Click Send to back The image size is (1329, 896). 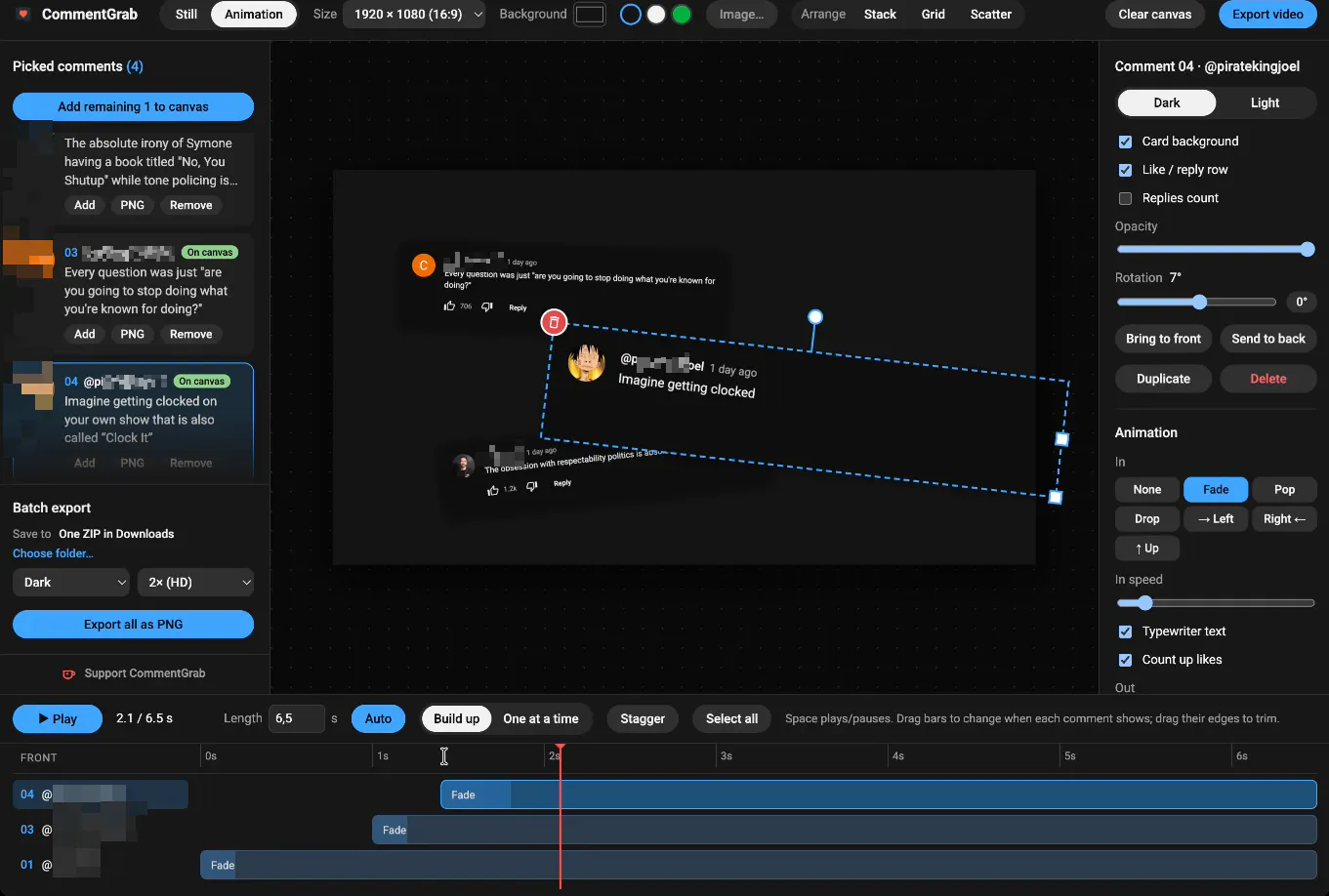(1267, 339)
